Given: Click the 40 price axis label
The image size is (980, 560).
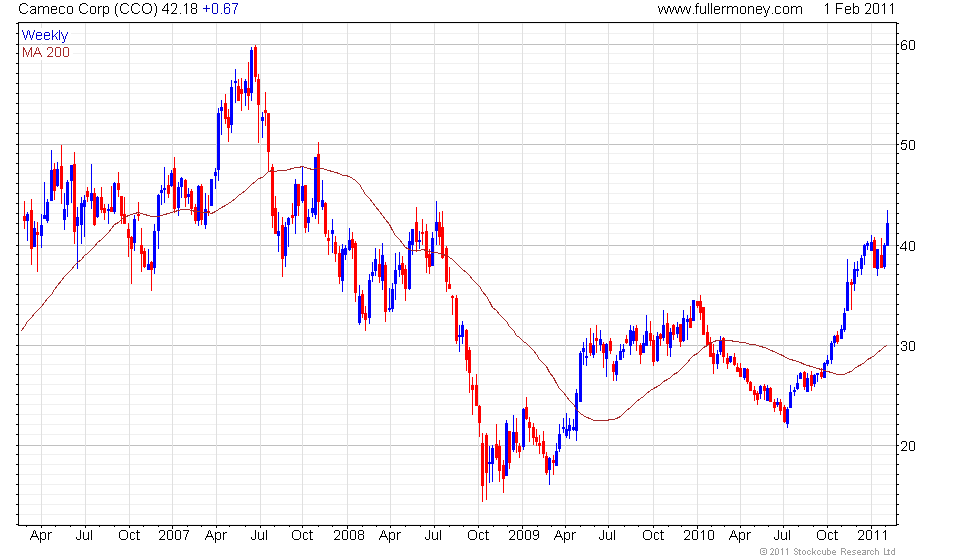Looking at the screenshot, I should (908, 246).
